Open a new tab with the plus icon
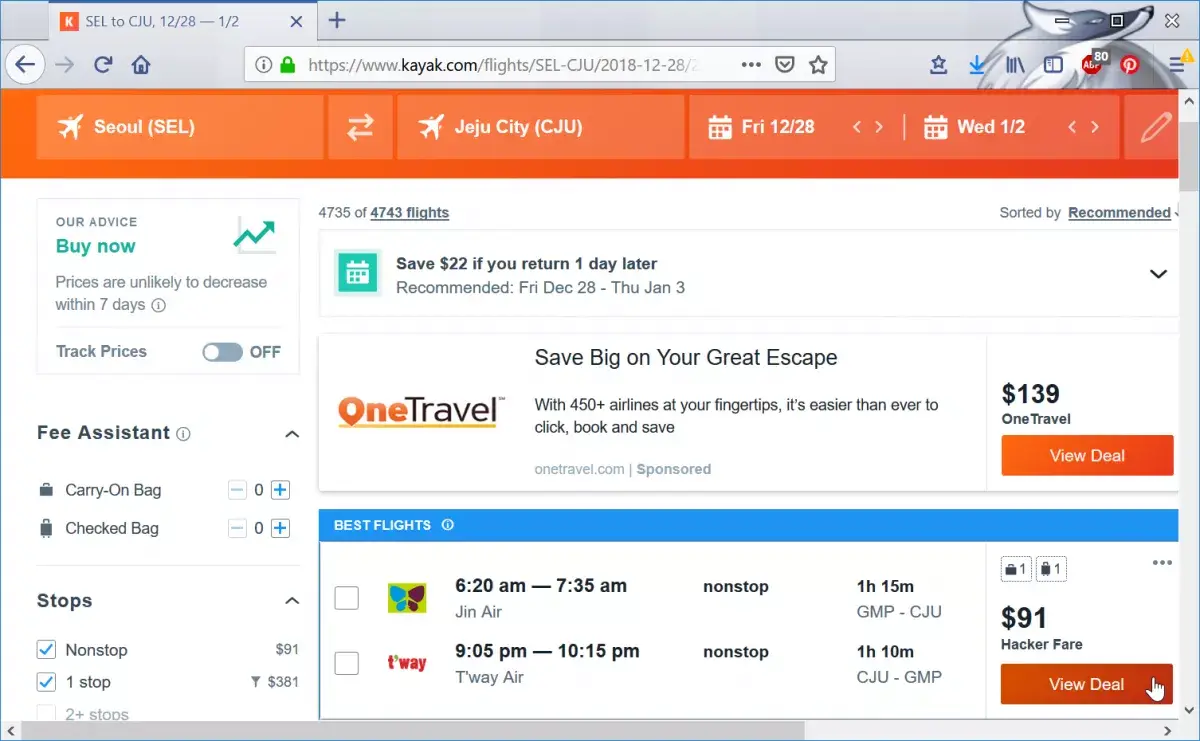 point(337,20)
